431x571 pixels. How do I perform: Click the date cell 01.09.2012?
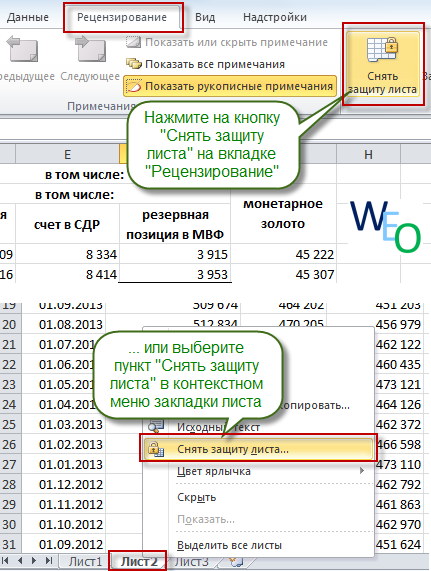point(64,544)
